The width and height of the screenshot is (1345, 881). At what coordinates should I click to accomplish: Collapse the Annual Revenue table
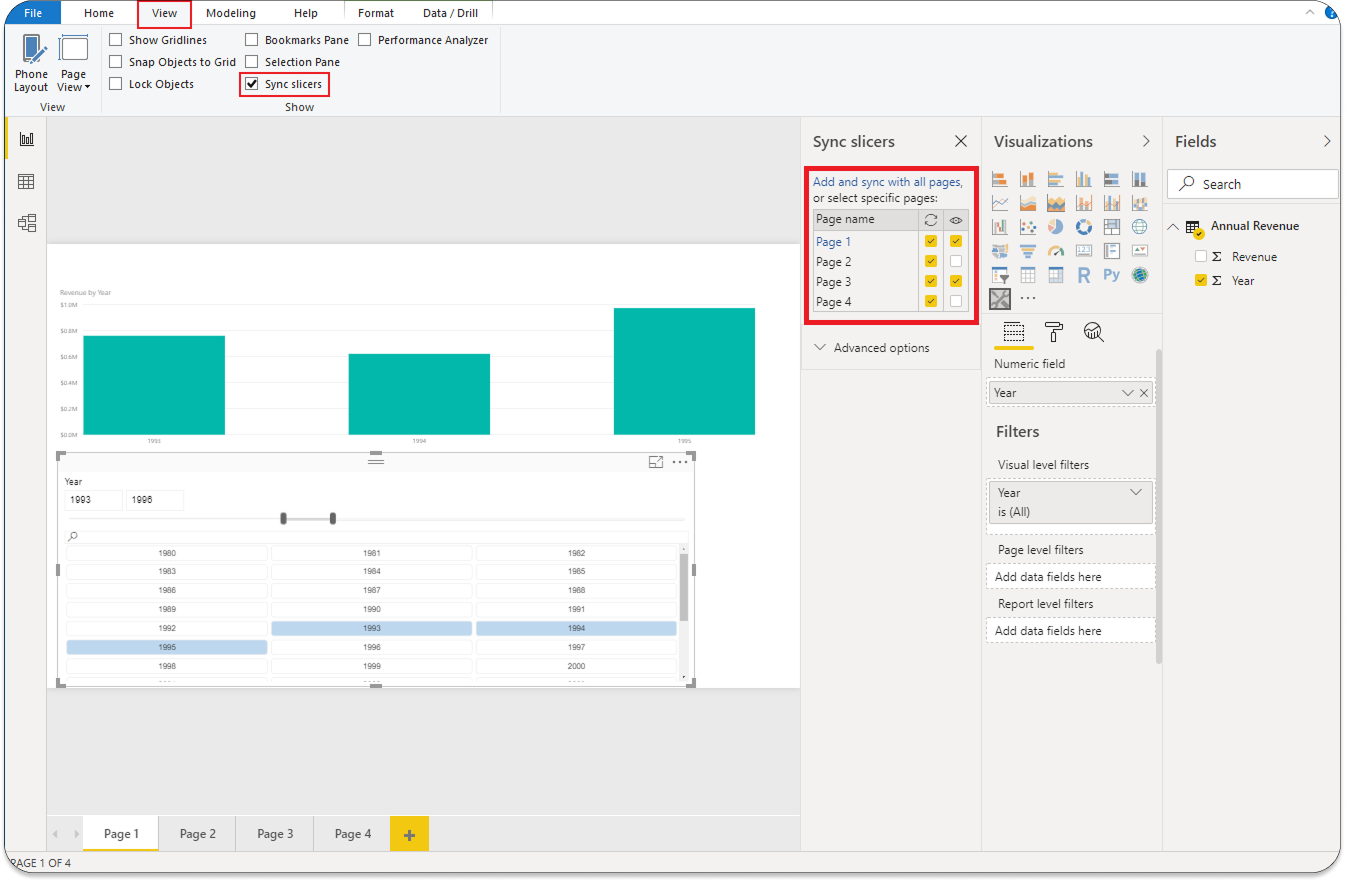tap(1173, 227)
